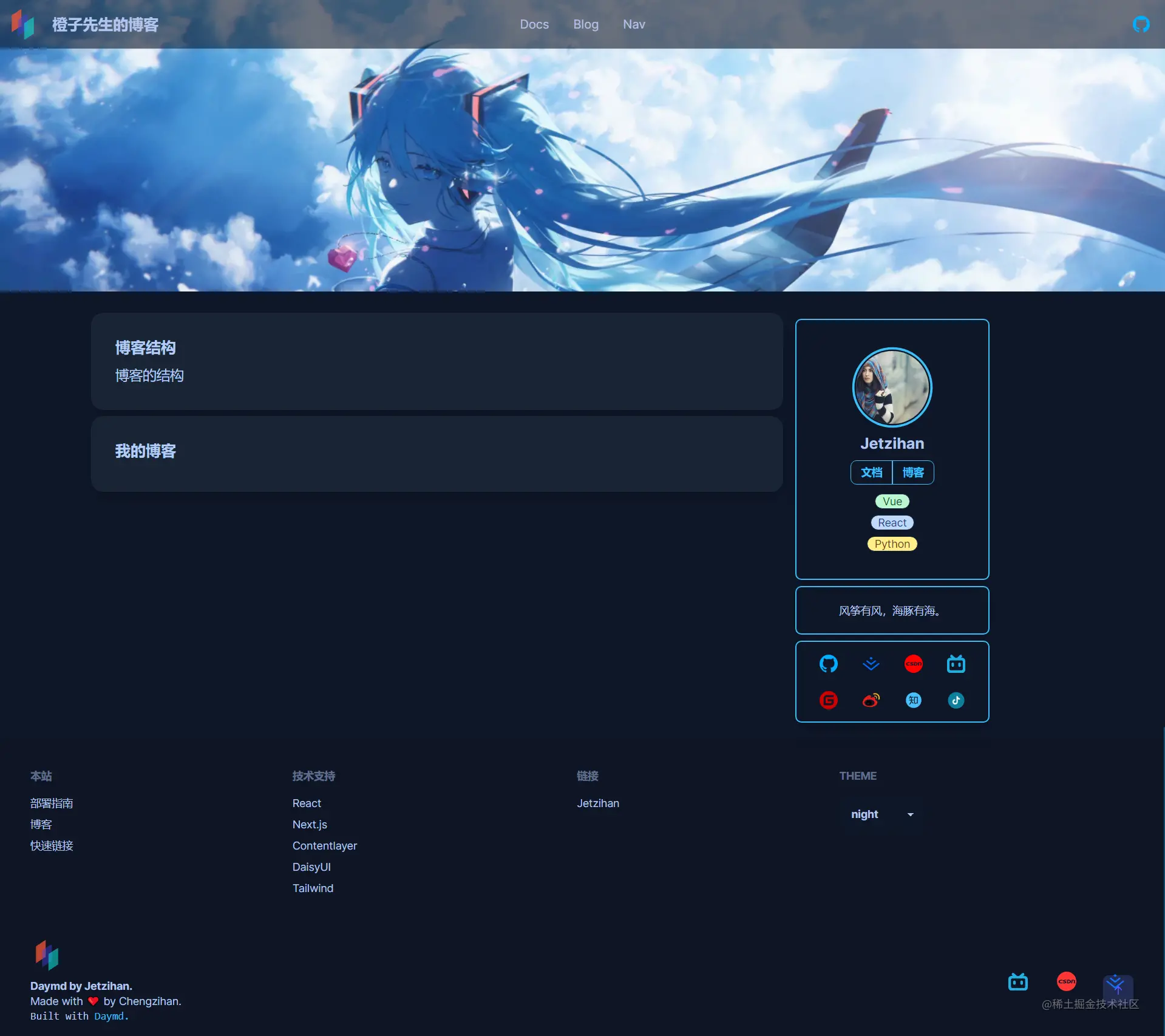Open the Blog menu item
Image resolution: width=1165 pixels, height=1036 pixels.
[586, 24]
